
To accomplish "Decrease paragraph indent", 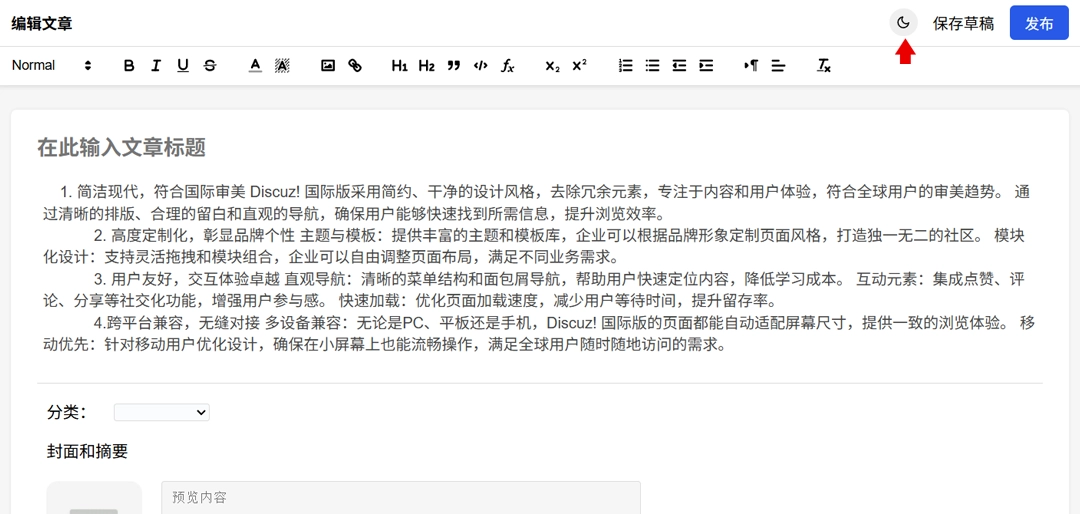I will click(679, 65).
